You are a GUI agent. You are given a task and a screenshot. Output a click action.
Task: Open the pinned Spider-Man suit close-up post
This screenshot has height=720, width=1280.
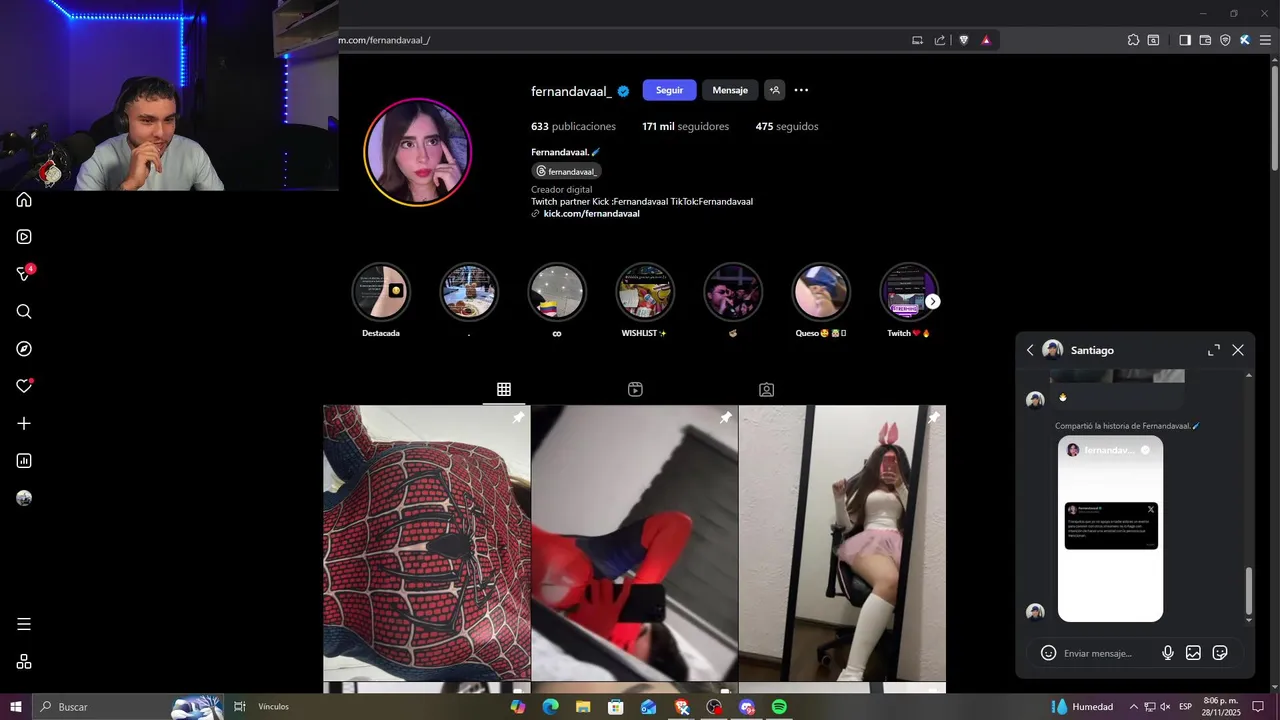(x=427, y=543)
